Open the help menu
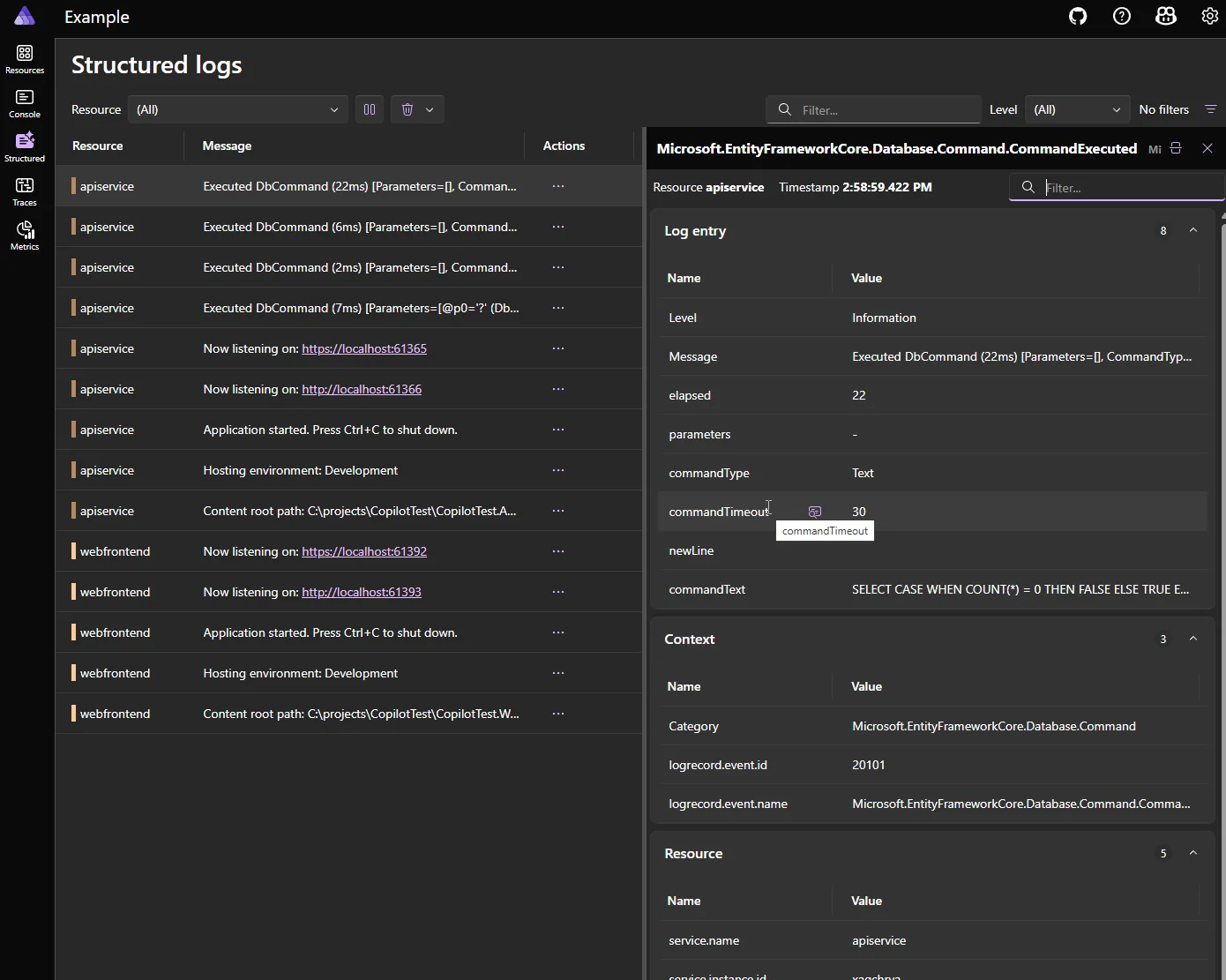Screen dimensions: 1226x980 (x=1121, y=16)
